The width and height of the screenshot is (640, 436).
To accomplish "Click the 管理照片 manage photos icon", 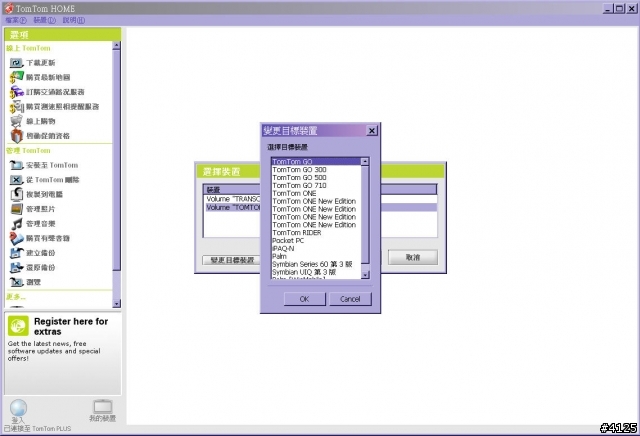I will tap(16, 209).
